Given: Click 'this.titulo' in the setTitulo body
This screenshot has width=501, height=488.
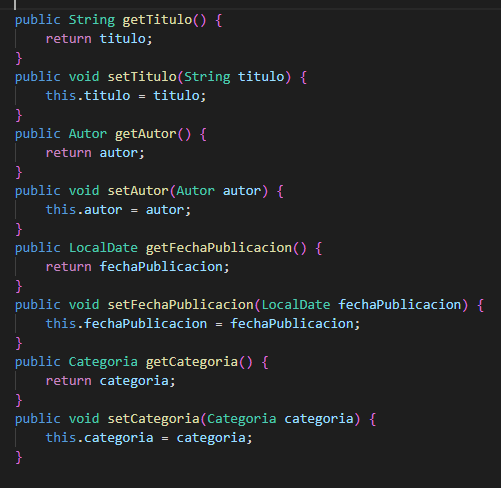Looking at the screenshot, I should click(88, 96).
